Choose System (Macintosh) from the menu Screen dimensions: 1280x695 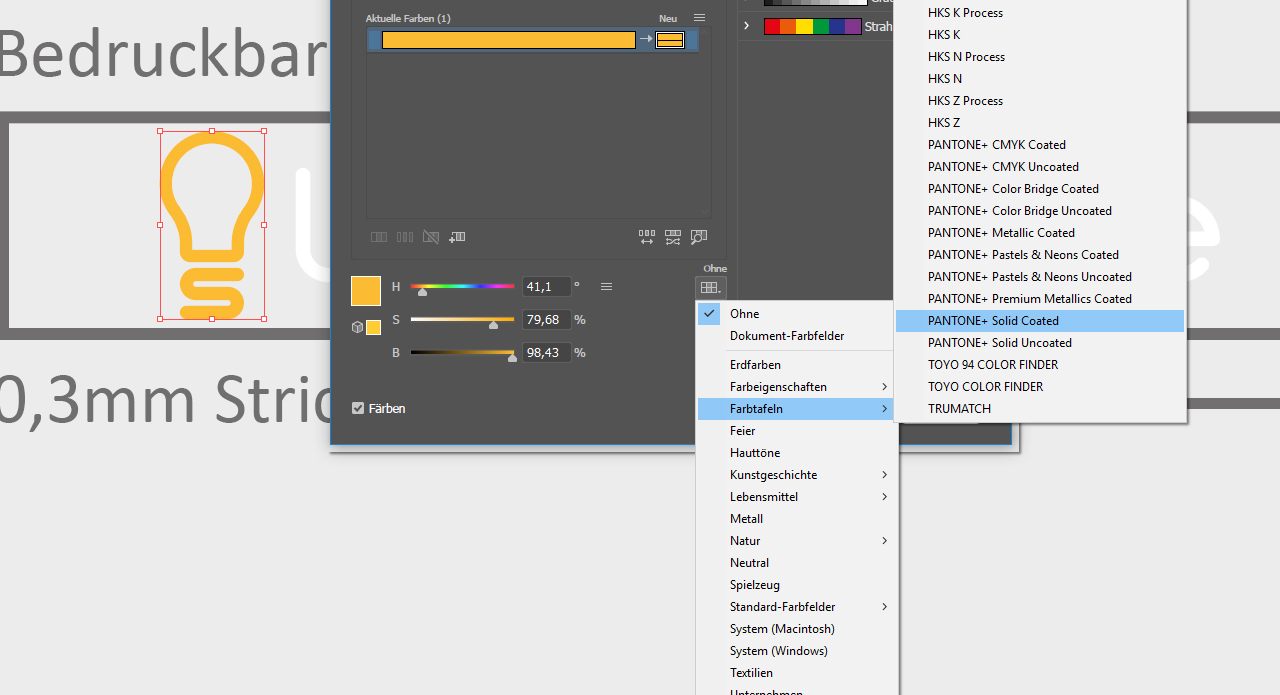796,629
